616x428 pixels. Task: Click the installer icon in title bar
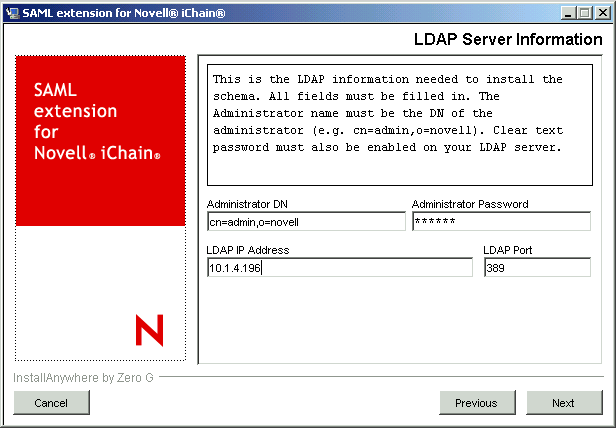click(13, 13)
